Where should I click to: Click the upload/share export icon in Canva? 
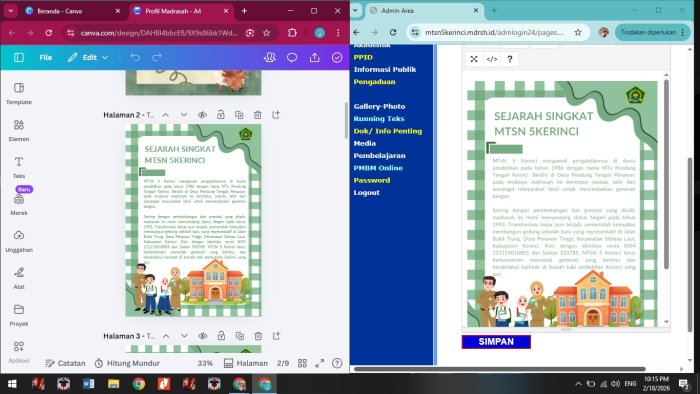315,58
